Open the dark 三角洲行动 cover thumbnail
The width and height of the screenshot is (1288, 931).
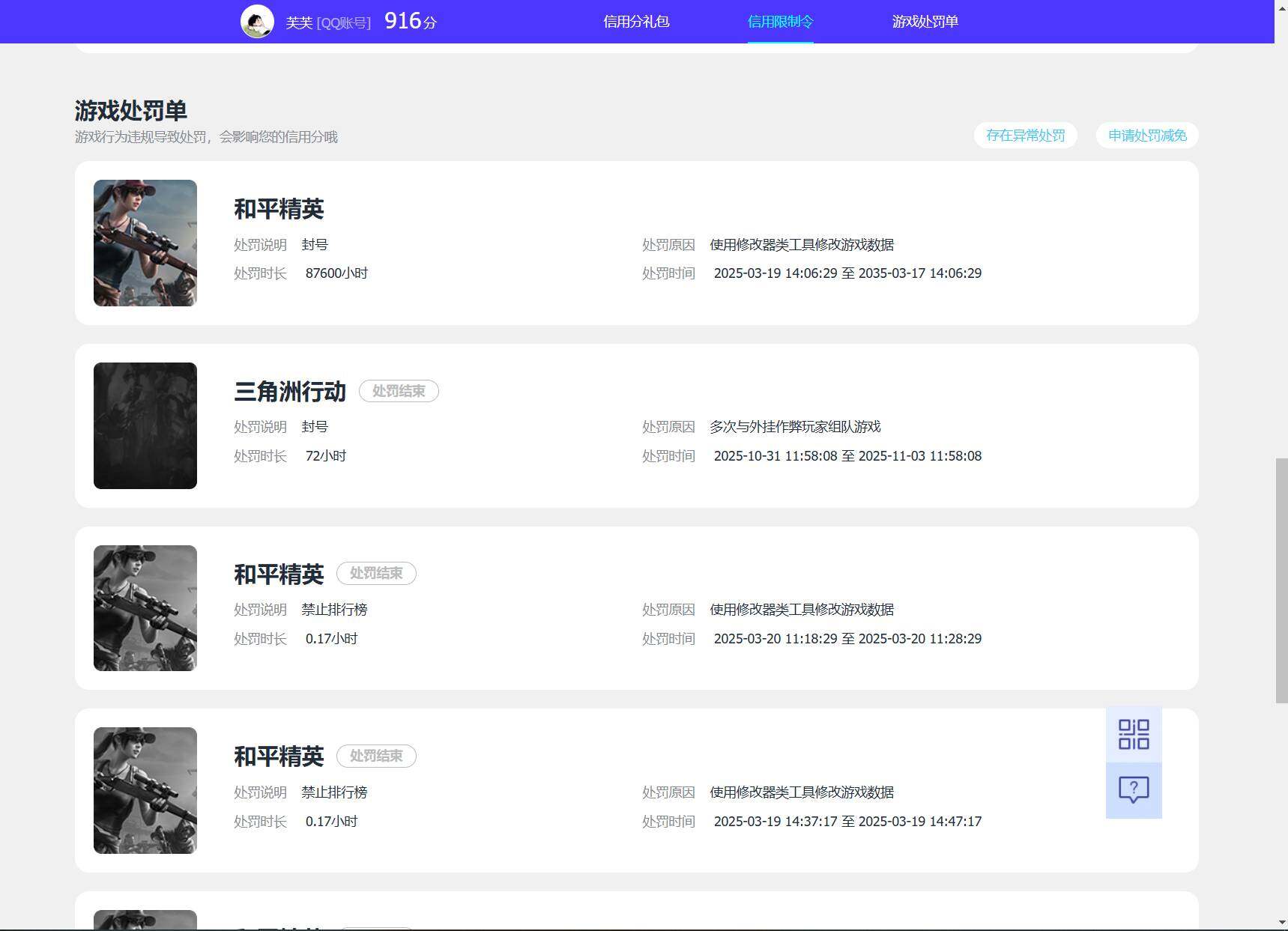(x=145, y=425)
